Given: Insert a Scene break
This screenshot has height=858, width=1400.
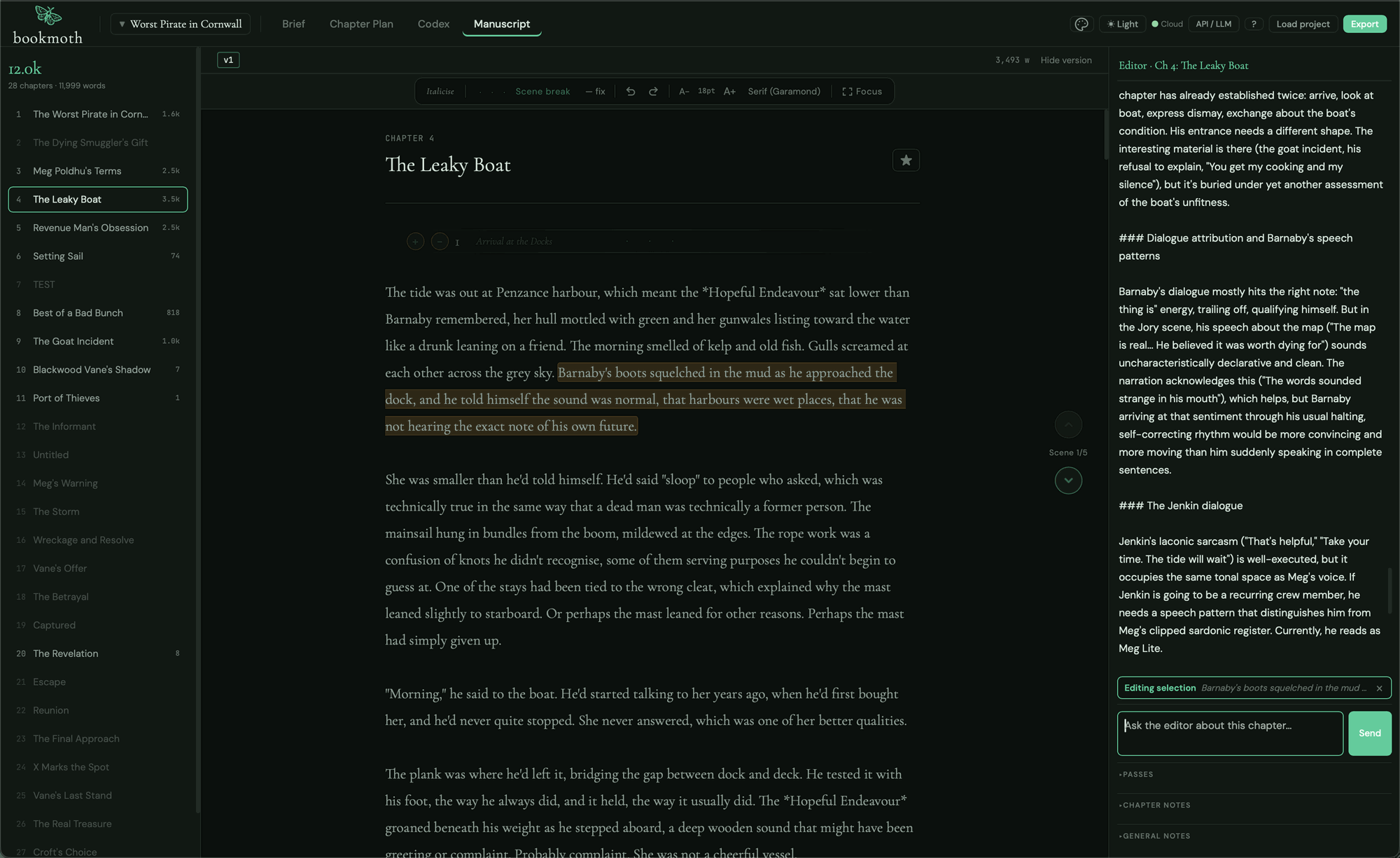Looking at the screenshot, I should click(542, 91).
